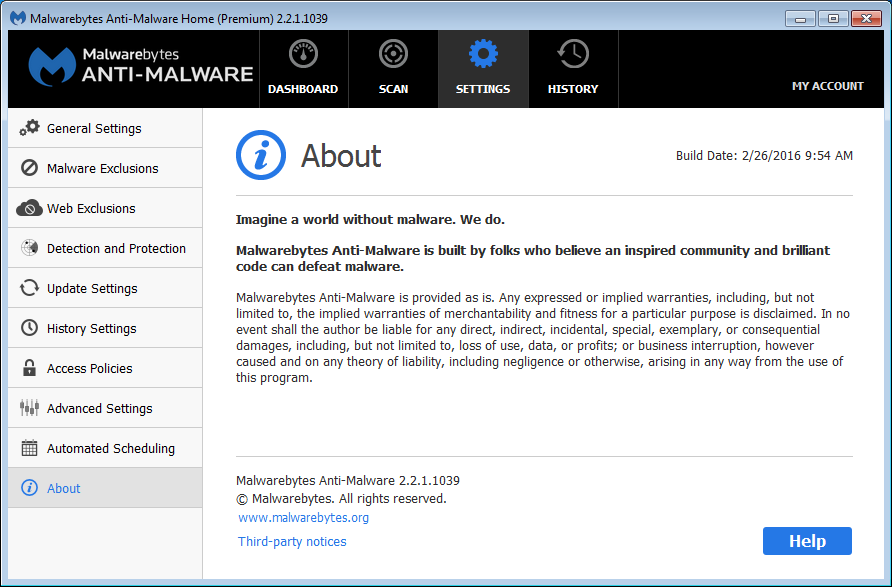This screenshot has width=892, height=587.
Task: Click the General Settings gears icon
Action: coord(30,128)
